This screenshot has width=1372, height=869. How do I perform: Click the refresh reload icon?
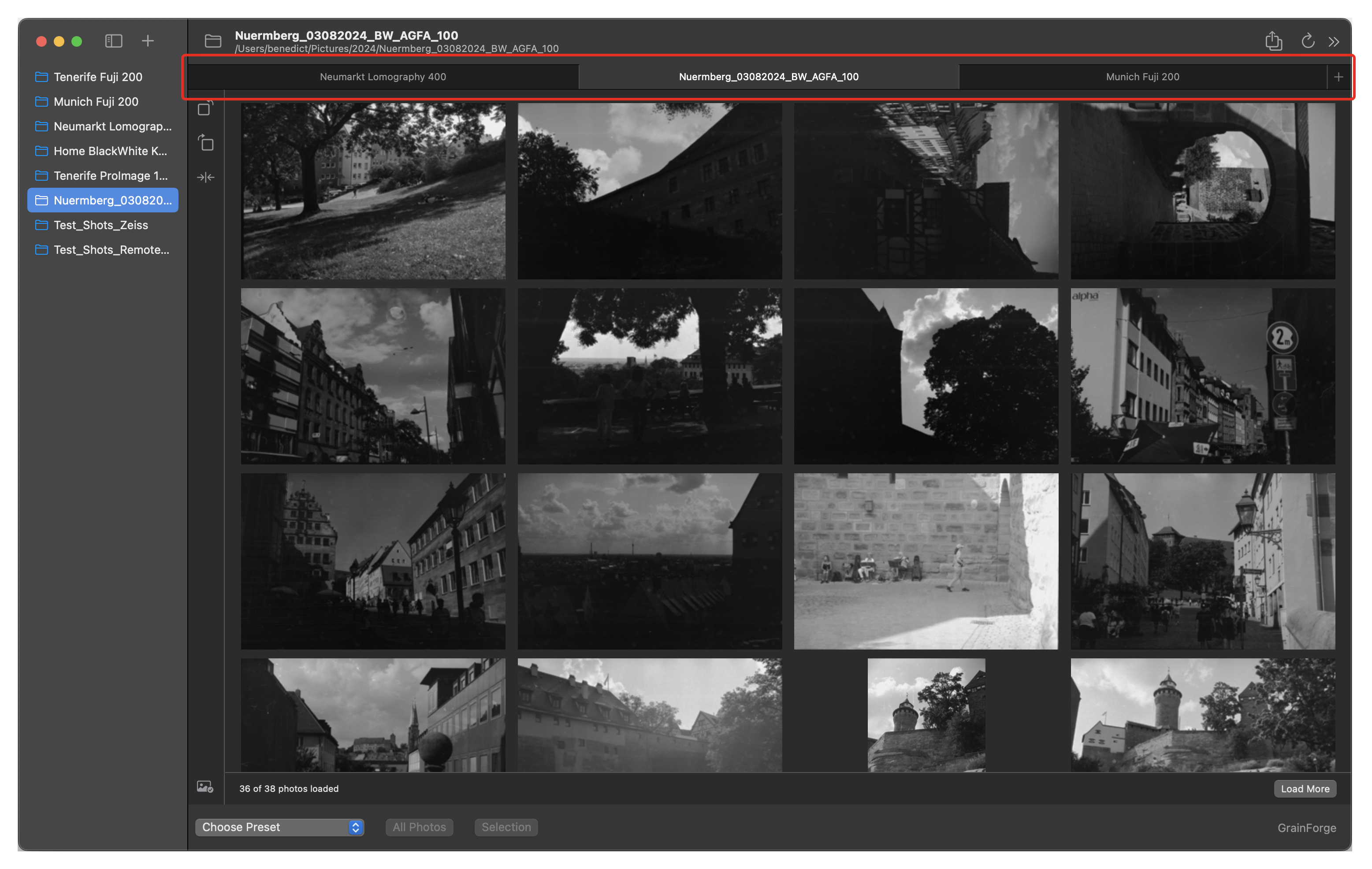coord(1308,41)
